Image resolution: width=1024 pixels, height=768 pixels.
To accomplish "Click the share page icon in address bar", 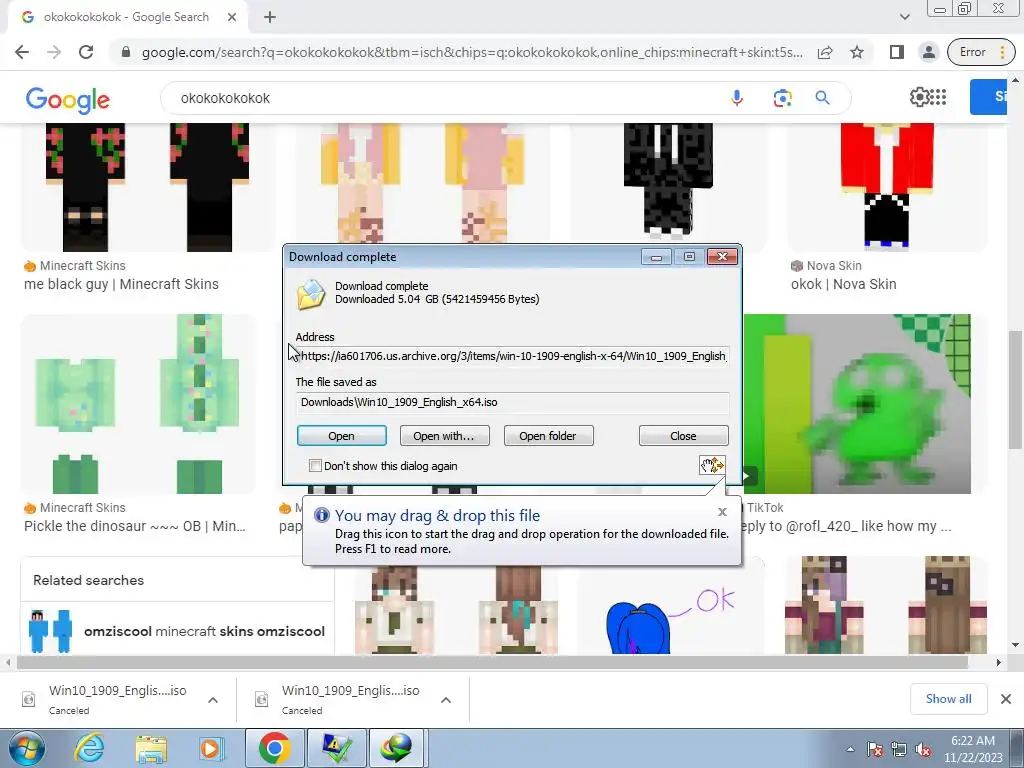I will pyautogui.click(x=825, y=52).
